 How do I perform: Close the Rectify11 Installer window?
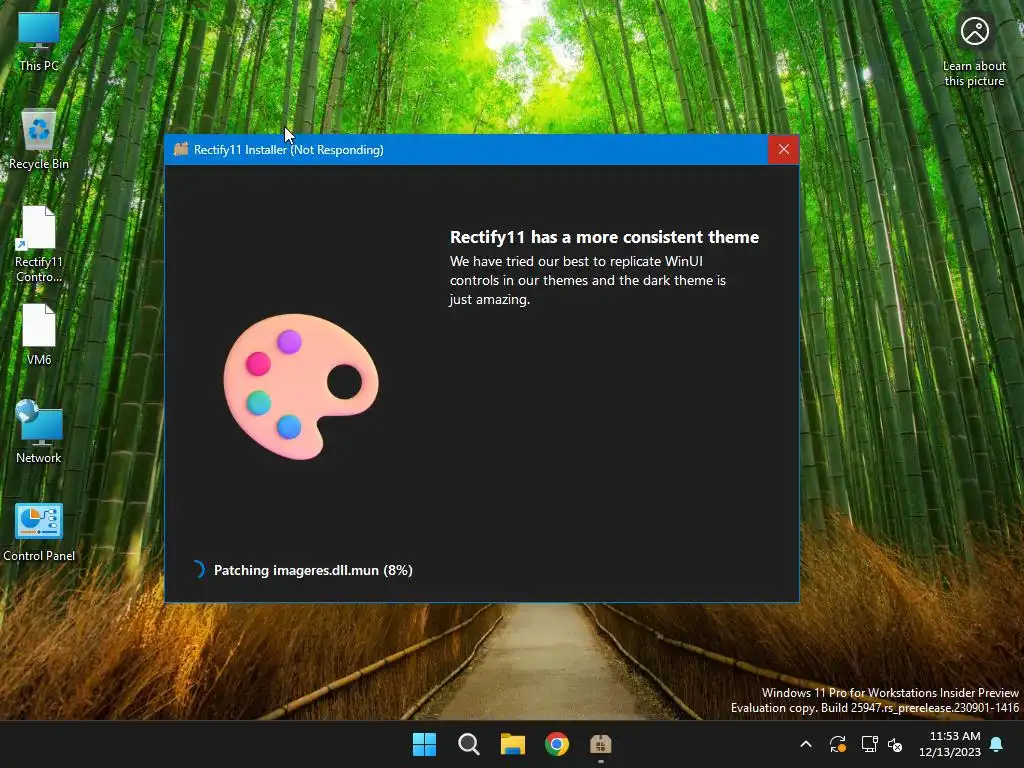784,150
